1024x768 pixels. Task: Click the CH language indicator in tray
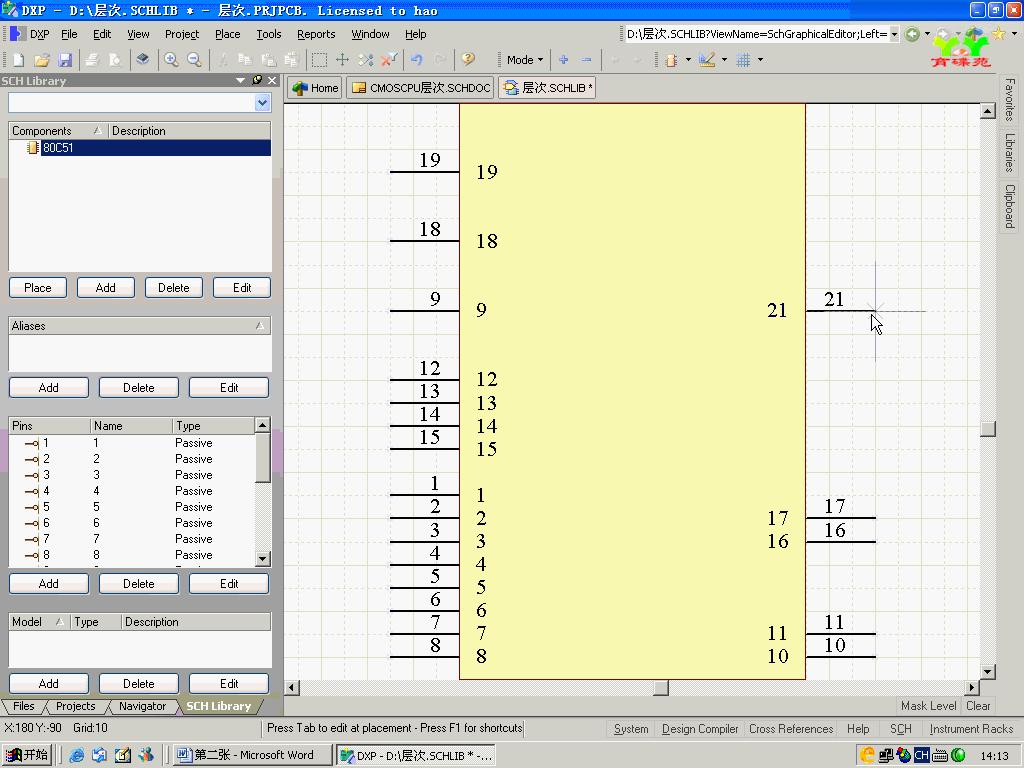pos(921,755)
